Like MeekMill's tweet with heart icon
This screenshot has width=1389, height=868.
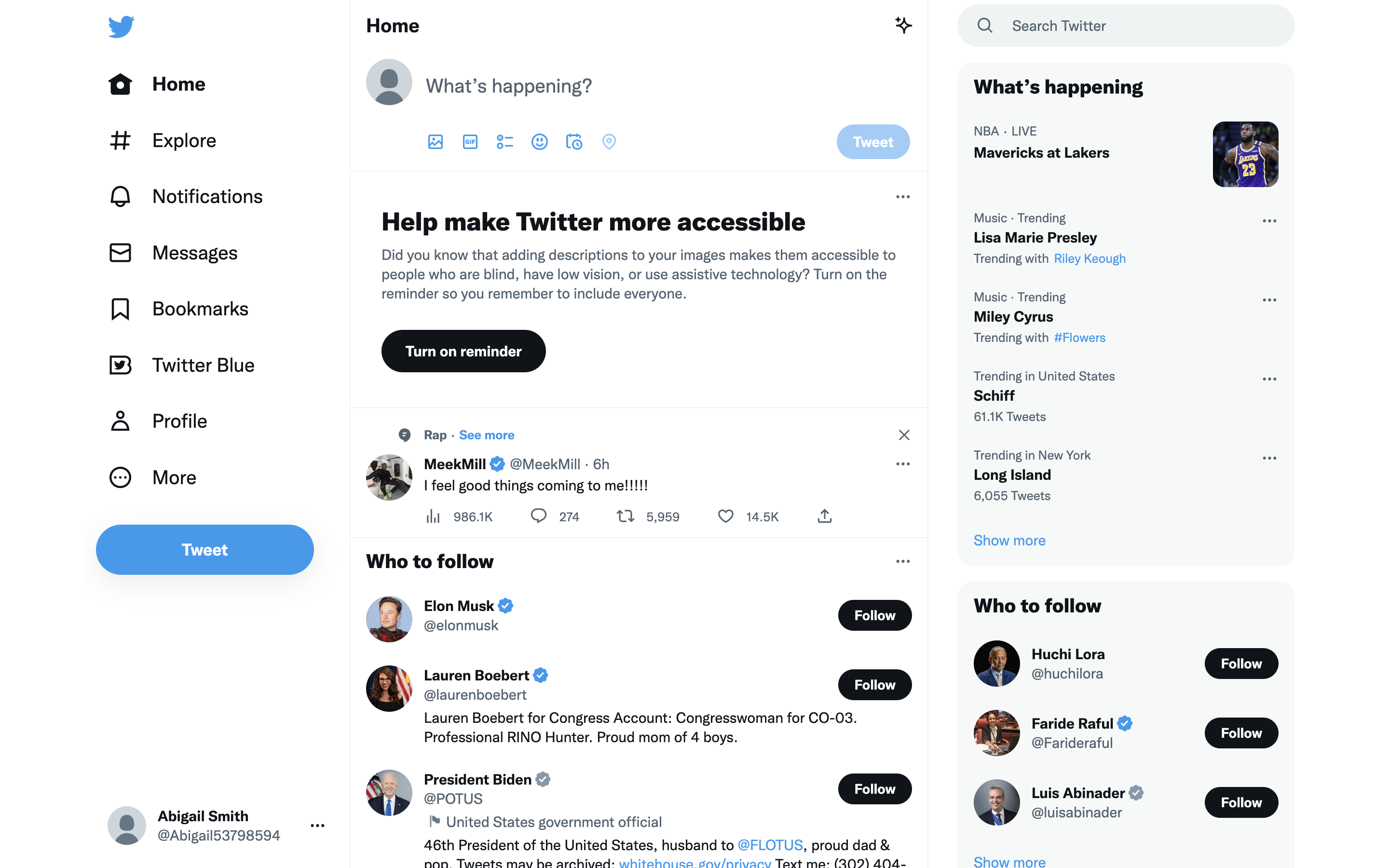(x=725, y=516)
